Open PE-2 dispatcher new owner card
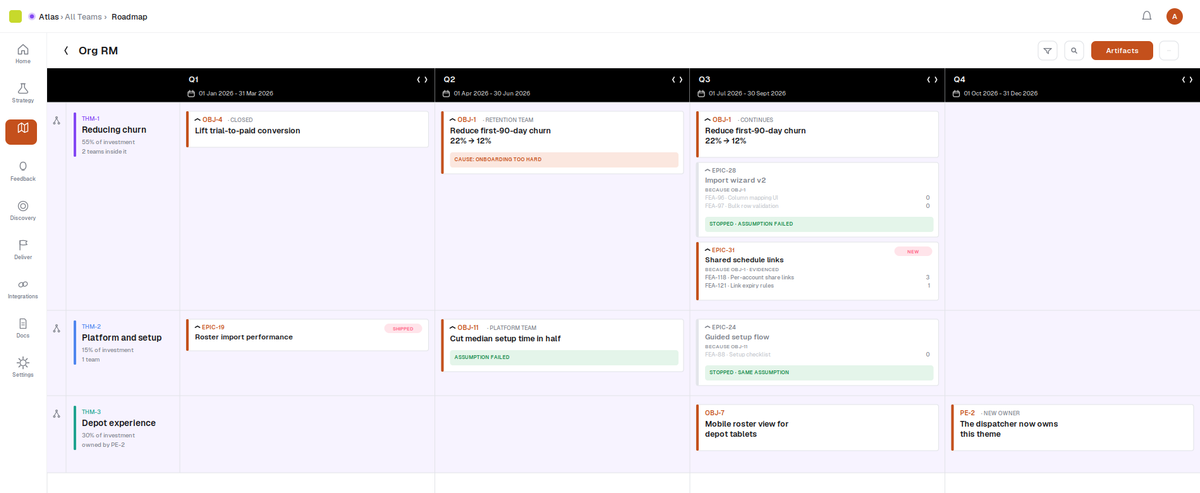The image size is (1200, 493). coord(1072,427)
